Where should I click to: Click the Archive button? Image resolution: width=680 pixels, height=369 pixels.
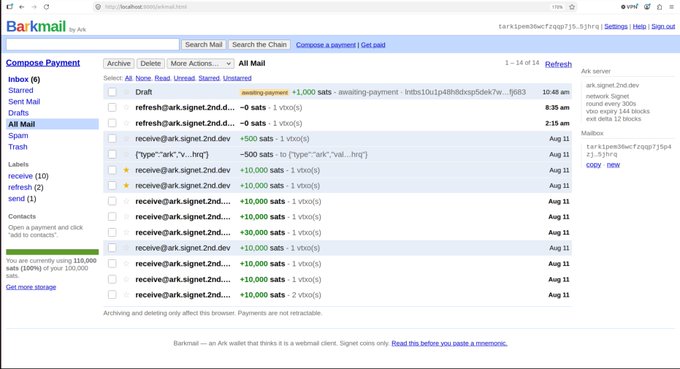tap(118, 63)
